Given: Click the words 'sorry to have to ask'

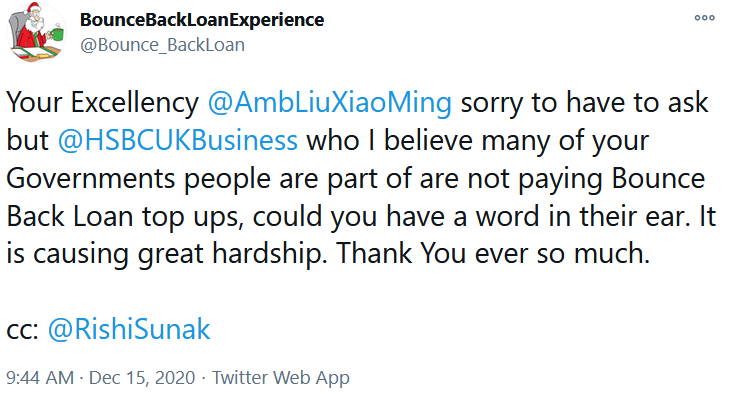Looking at the screenshot, I should coord(584,102).
